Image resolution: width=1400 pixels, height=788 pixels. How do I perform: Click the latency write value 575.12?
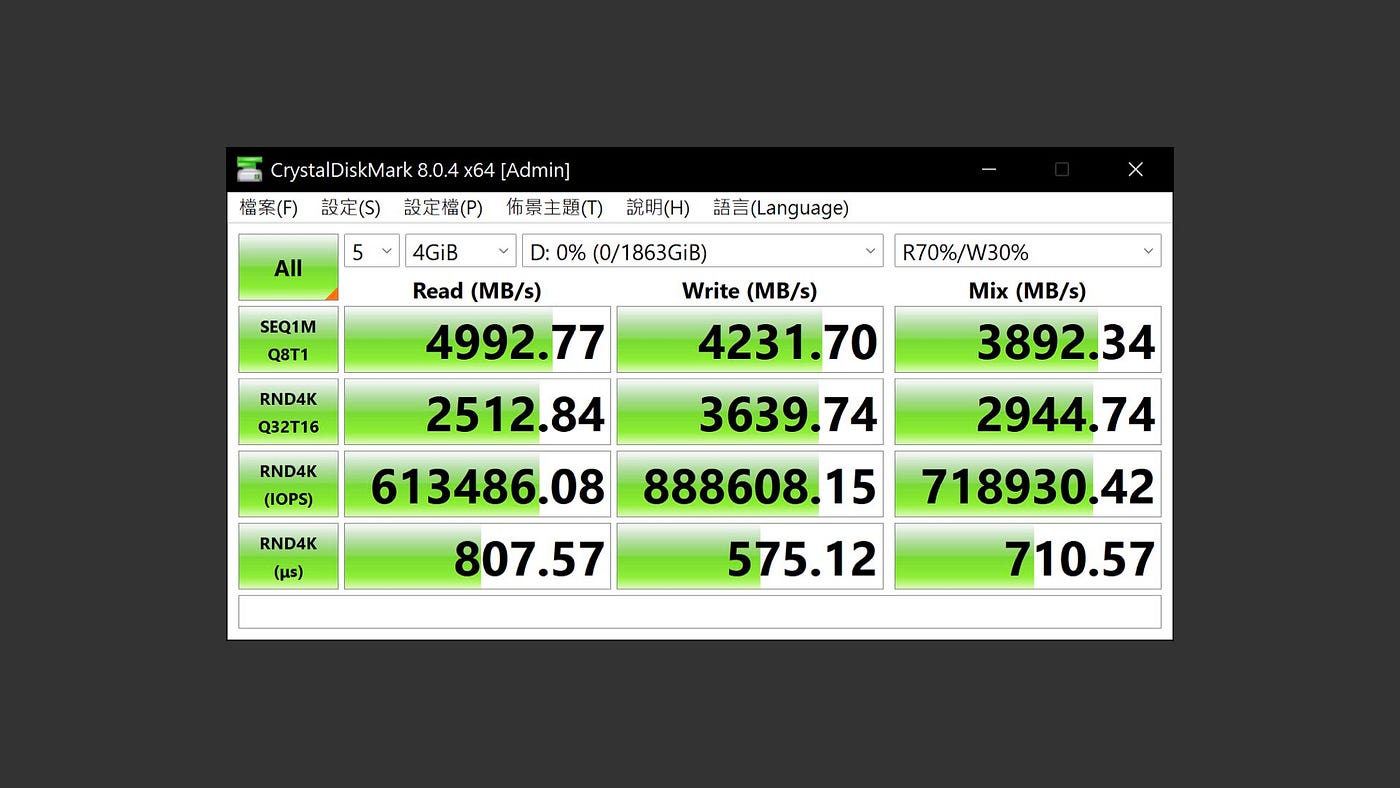[750, 557]
